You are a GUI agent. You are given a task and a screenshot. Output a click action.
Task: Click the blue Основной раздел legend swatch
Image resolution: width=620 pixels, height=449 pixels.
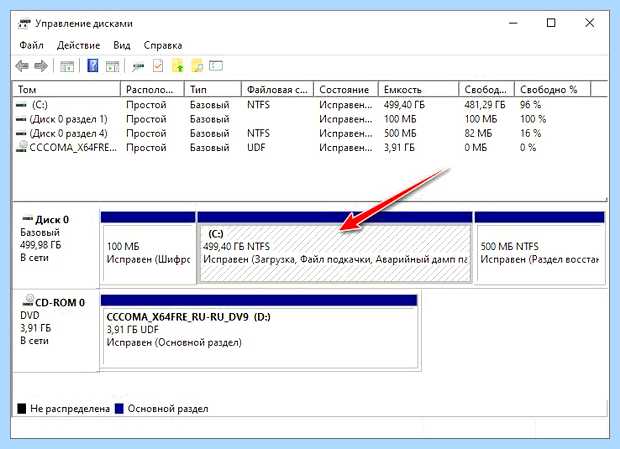119,408
